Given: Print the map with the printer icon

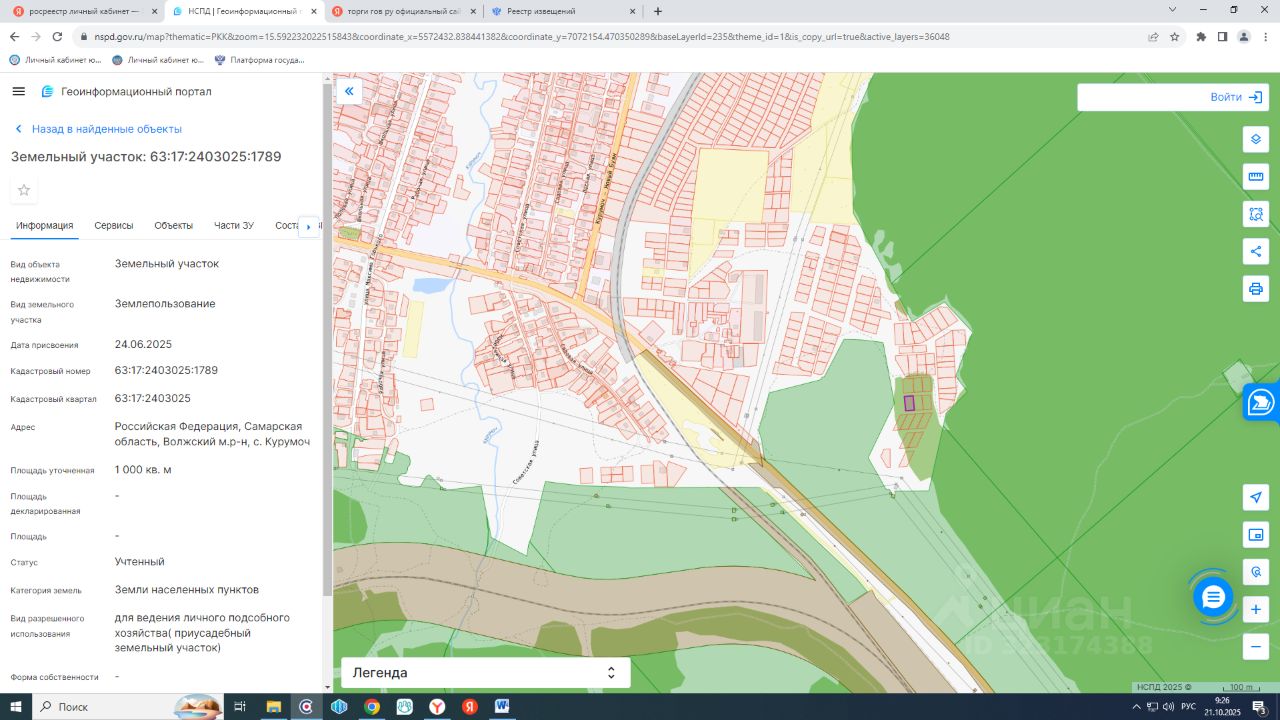Looking at the screenshot, I should 1255,289.
